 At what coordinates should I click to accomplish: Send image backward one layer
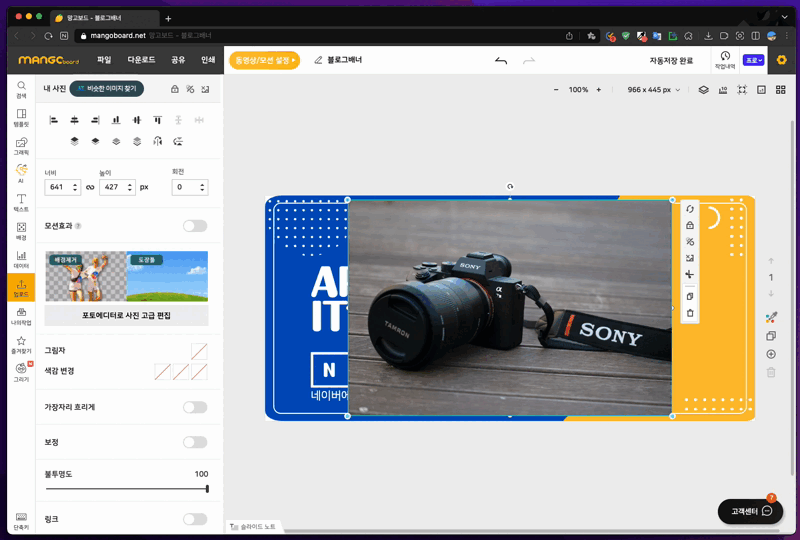116,141
